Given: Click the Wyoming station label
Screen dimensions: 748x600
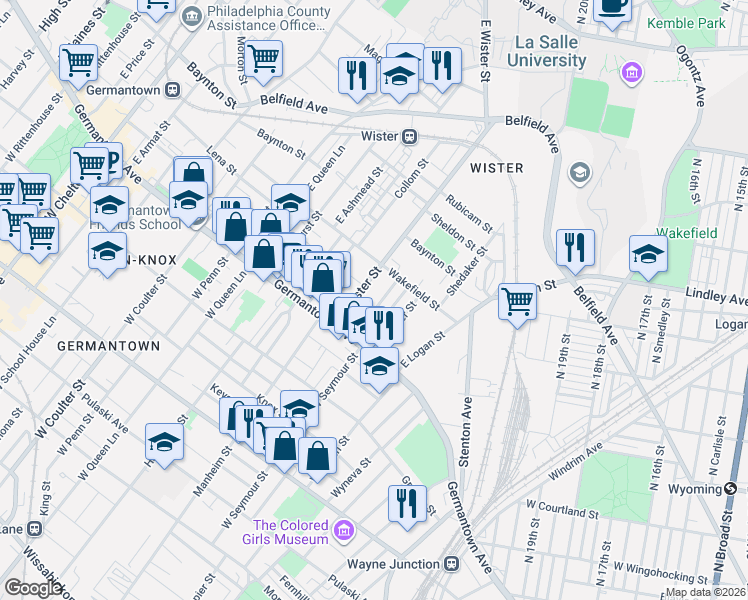Looking at the screenshot, I should 695,489.
